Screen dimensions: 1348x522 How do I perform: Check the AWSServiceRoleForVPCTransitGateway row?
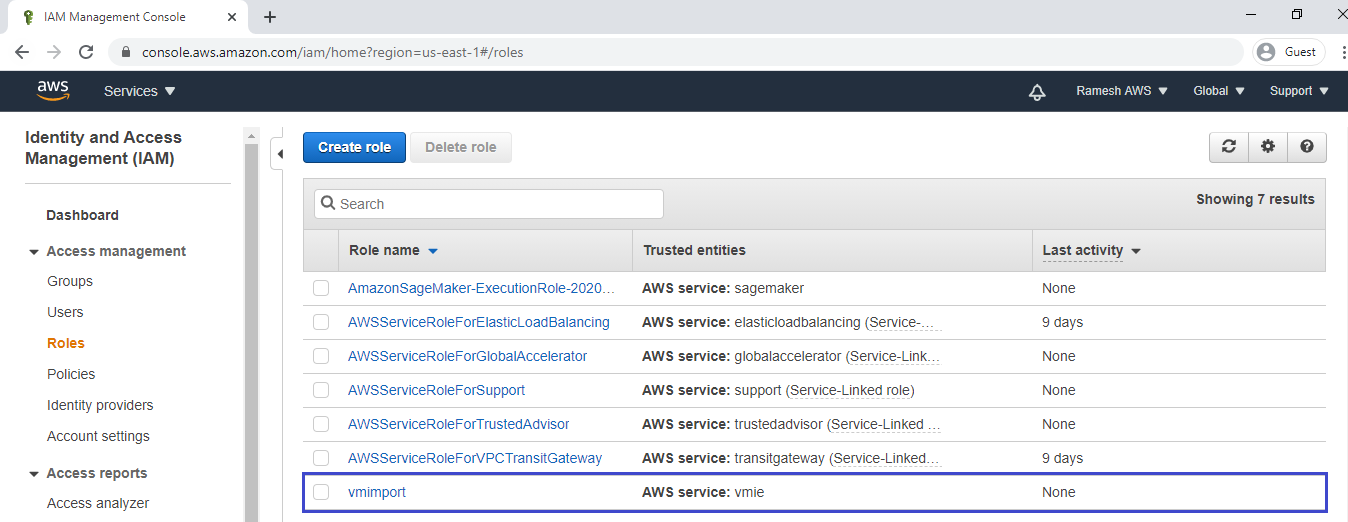tap(321, 458)
